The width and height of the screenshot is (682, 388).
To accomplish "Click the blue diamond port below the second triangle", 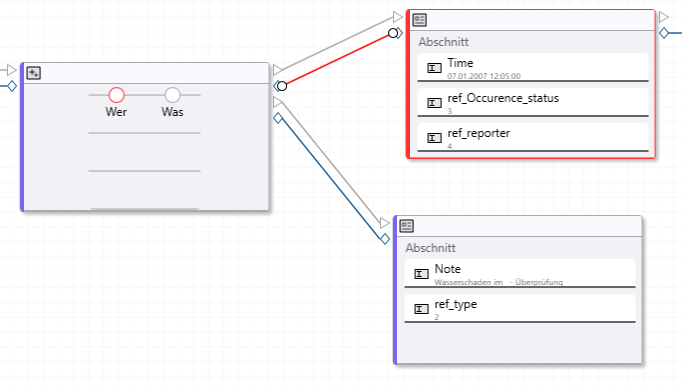I will click(278, 118).
